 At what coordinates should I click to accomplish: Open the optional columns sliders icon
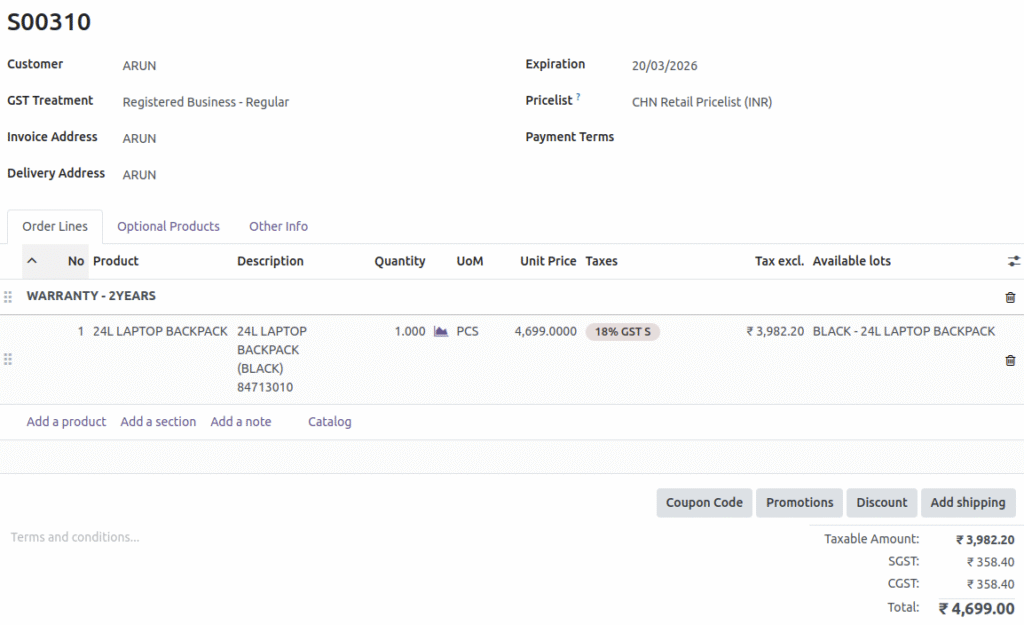[x=1013, y=260]
